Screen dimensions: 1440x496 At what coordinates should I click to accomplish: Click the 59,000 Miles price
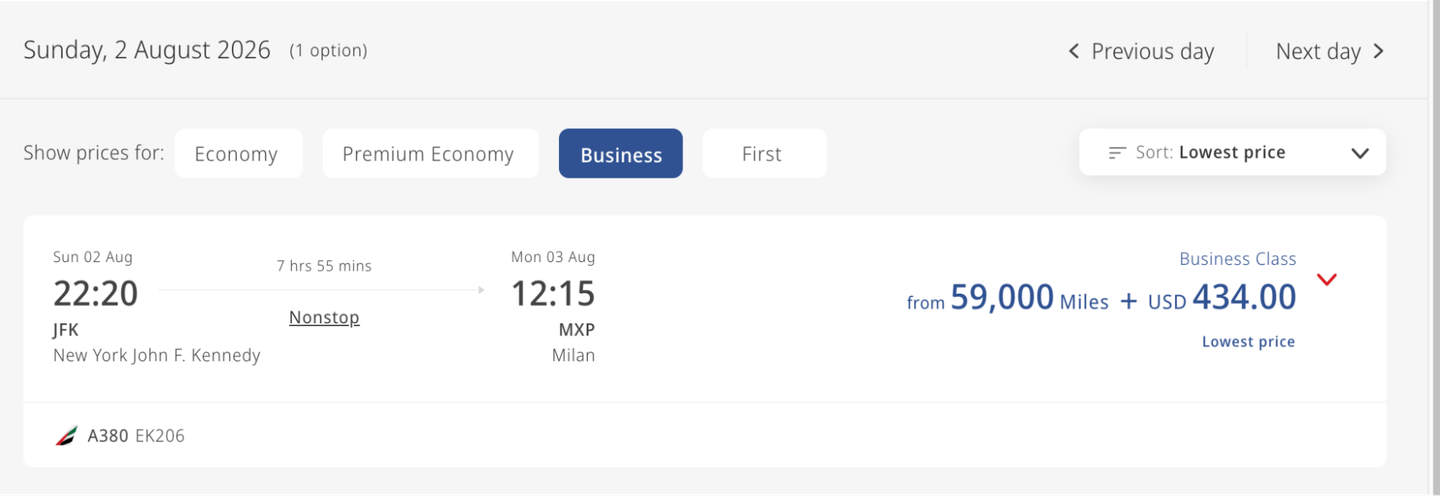(x=1029, y=297)
